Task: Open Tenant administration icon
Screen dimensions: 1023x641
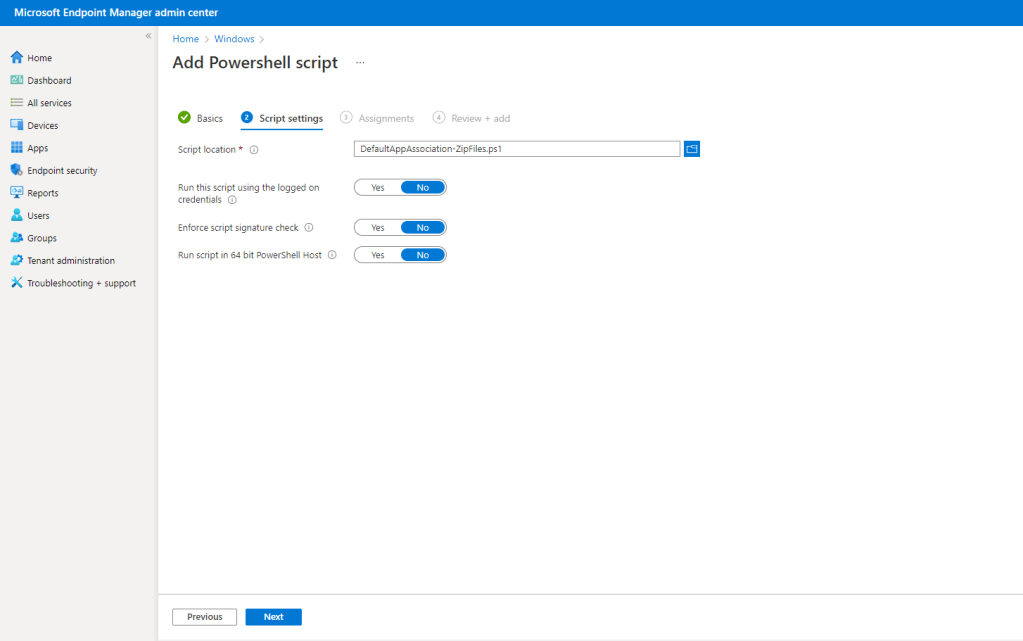Action: pos(16,260)
